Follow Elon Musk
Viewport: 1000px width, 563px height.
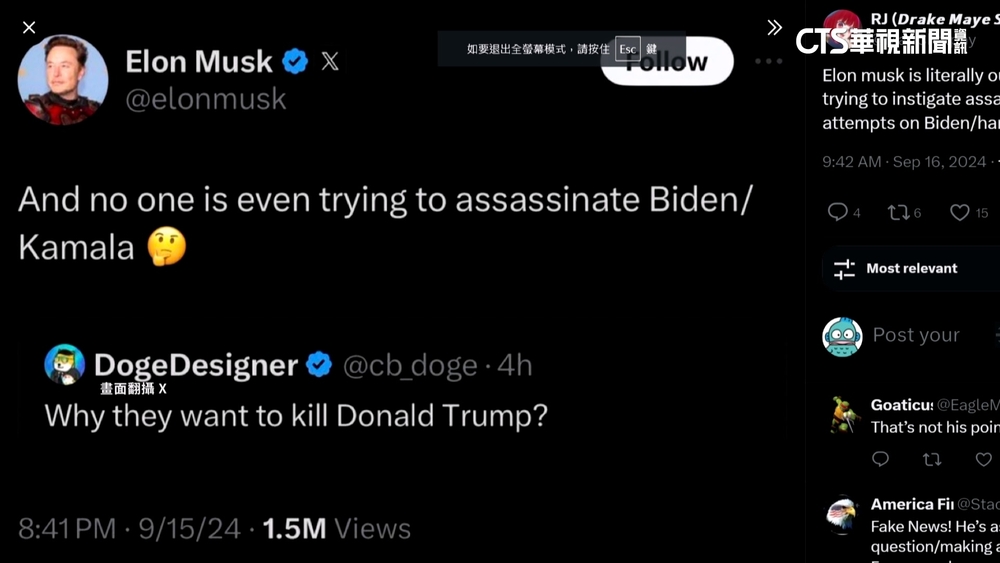pyautogui.click(x=667, y=62)
